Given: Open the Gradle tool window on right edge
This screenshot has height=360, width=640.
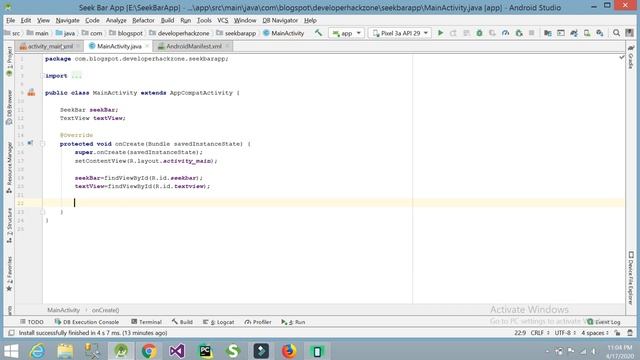Looking at the screenshot, I should tap(631, 56).
